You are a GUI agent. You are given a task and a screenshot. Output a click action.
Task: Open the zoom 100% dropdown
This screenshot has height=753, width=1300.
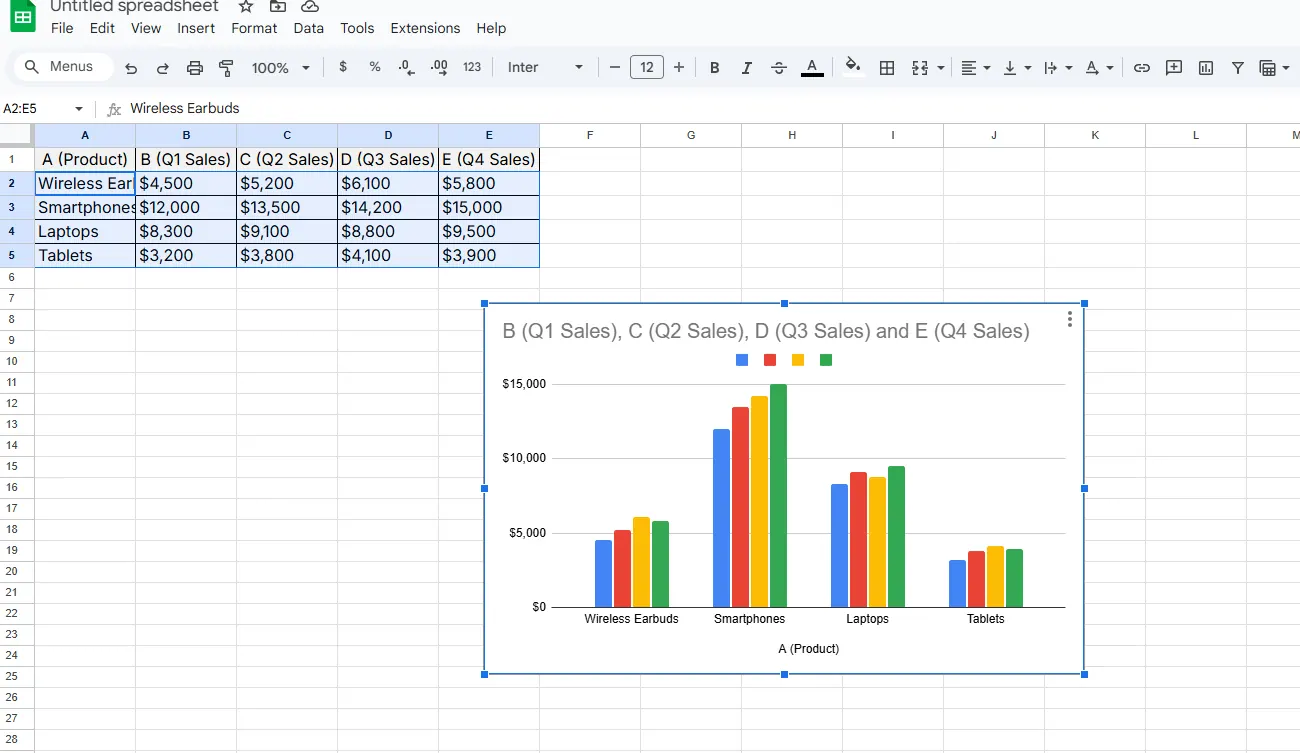coord(280,68)
